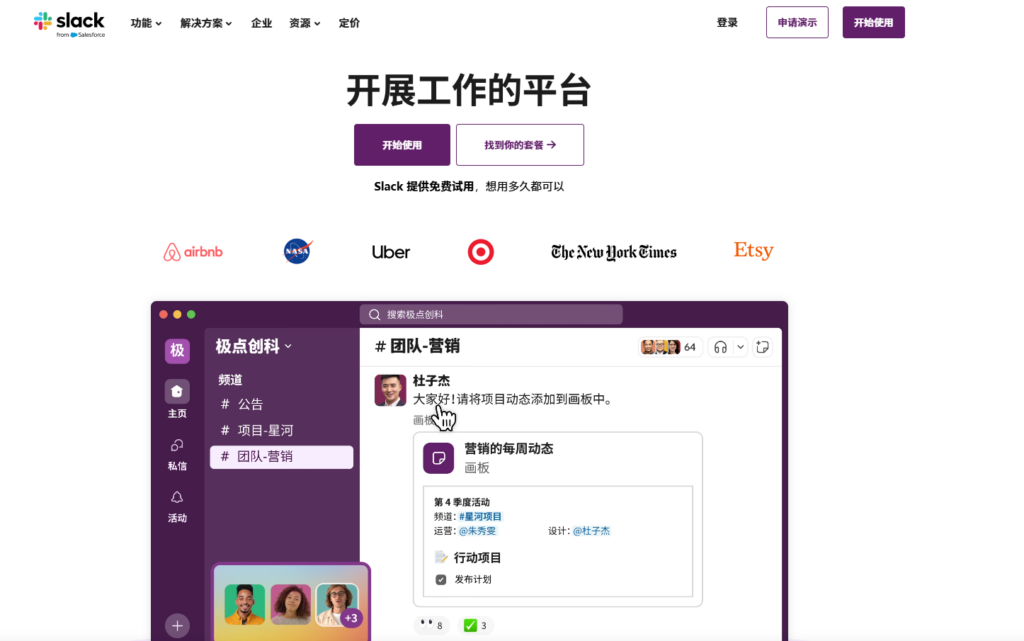Click the 找到你的套餐 button
The height and width of the screenshot is (641, 1024).
tap(519, 145)
